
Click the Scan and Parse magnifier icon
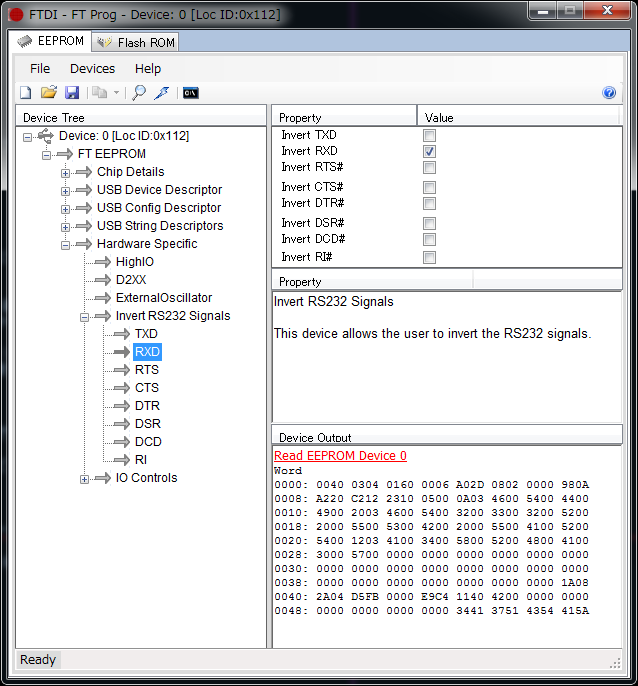139,93
